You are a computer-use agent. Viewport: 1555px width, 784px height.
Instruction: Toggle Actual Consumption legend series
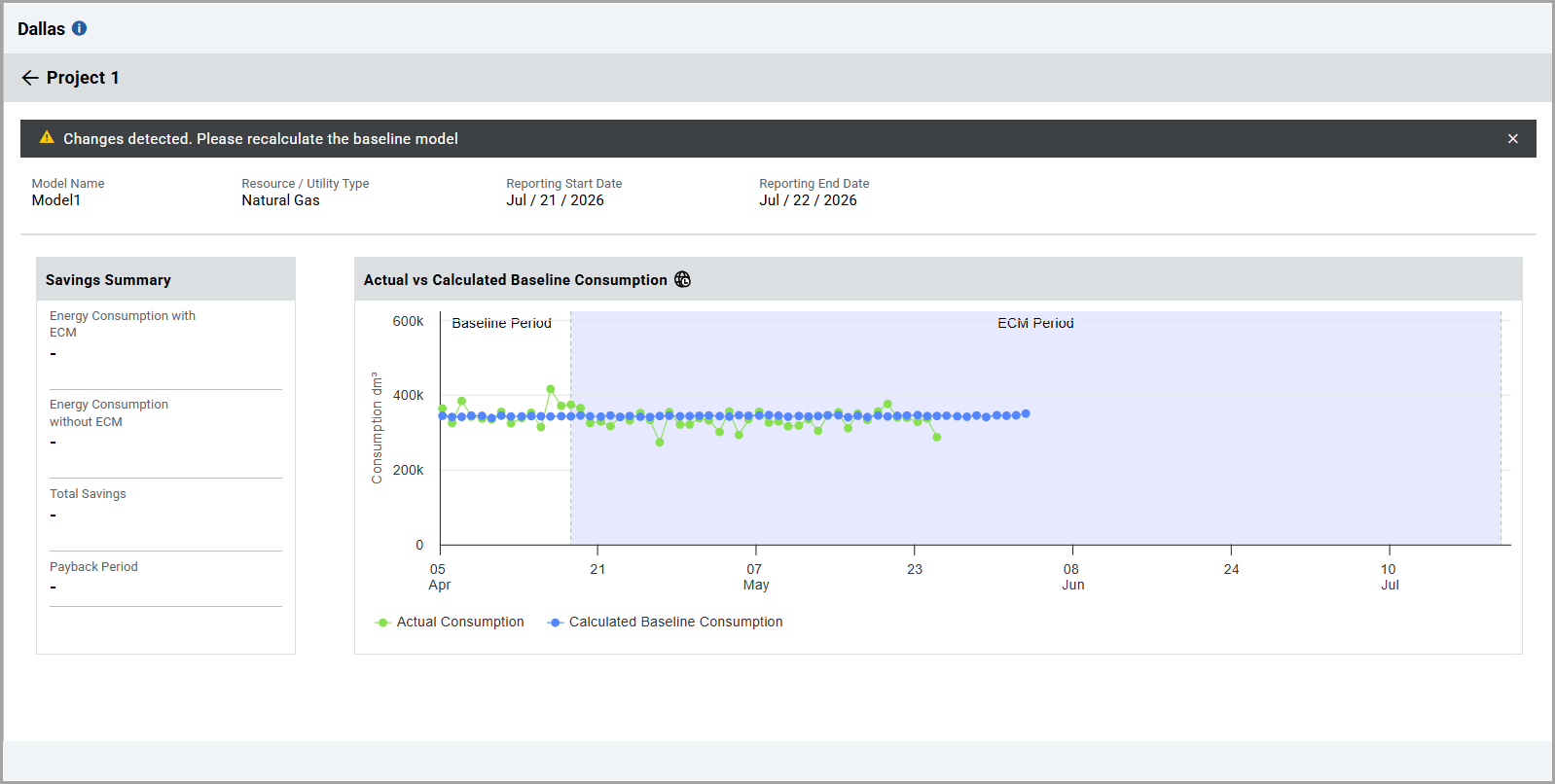click(x=450, y=623)
